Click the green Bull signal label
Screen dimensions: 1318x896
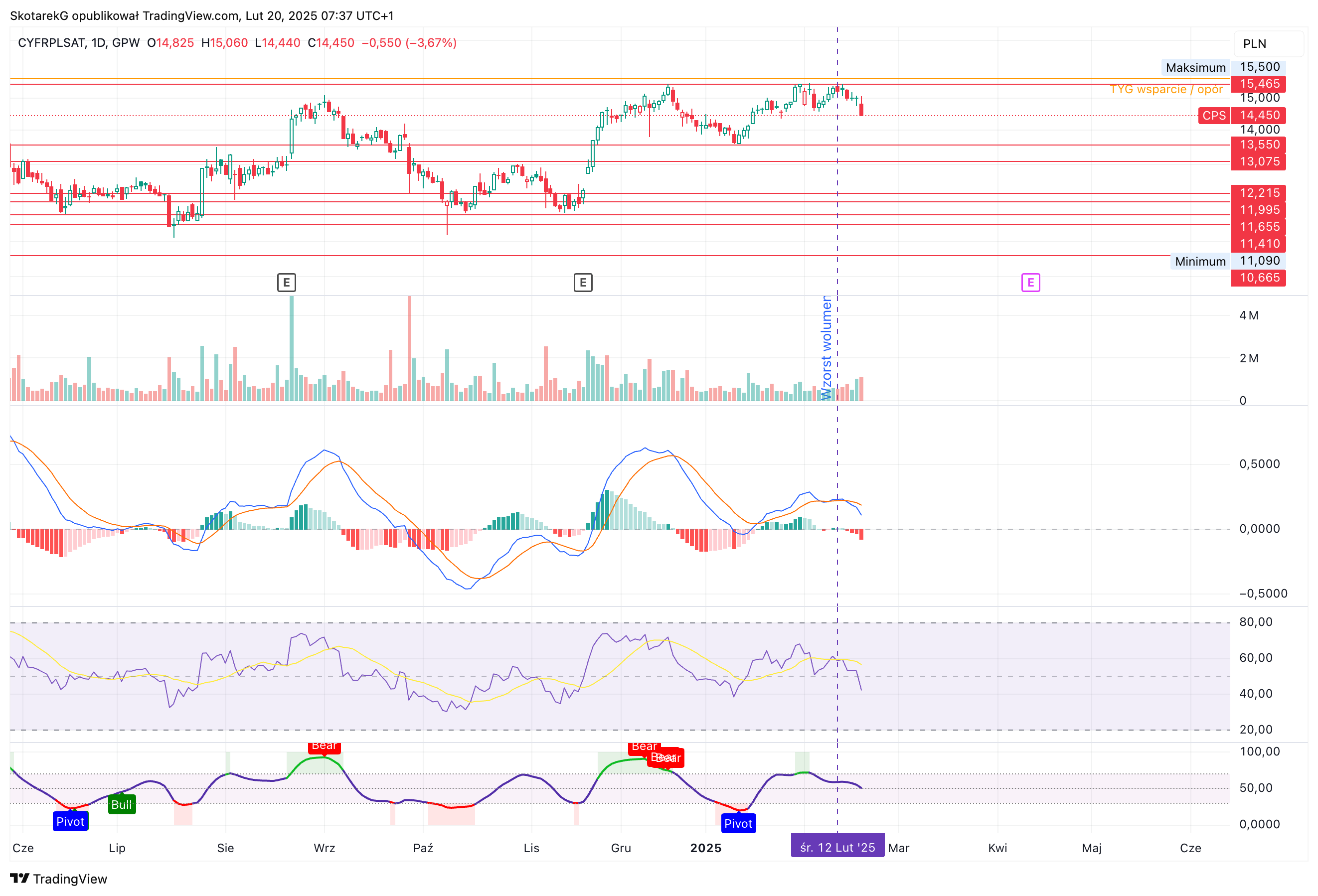point(121,804)
